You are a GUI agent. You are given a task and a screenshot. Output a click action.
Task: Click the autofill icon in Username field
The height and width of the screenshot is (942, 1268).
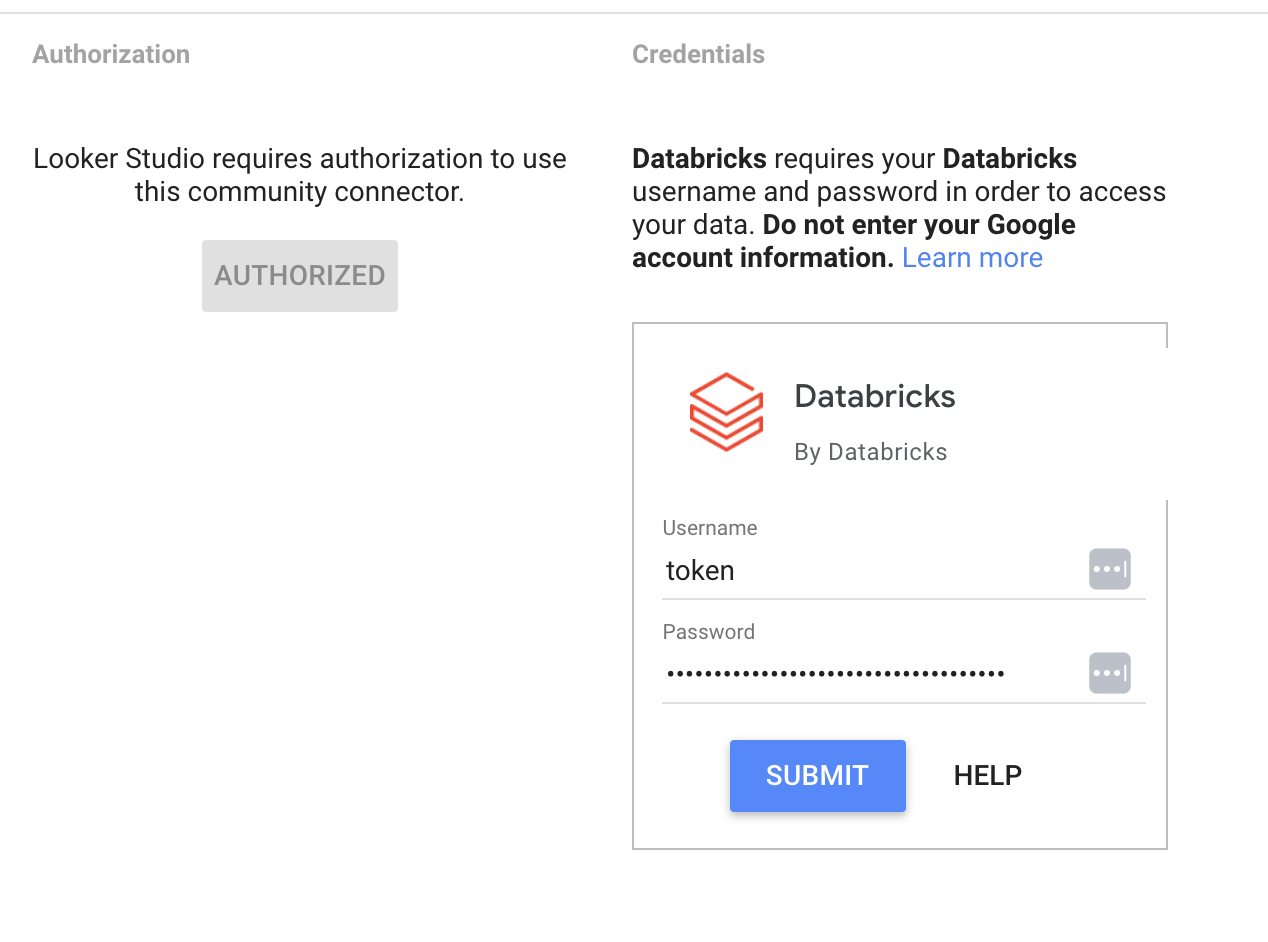pos(1109,569)
